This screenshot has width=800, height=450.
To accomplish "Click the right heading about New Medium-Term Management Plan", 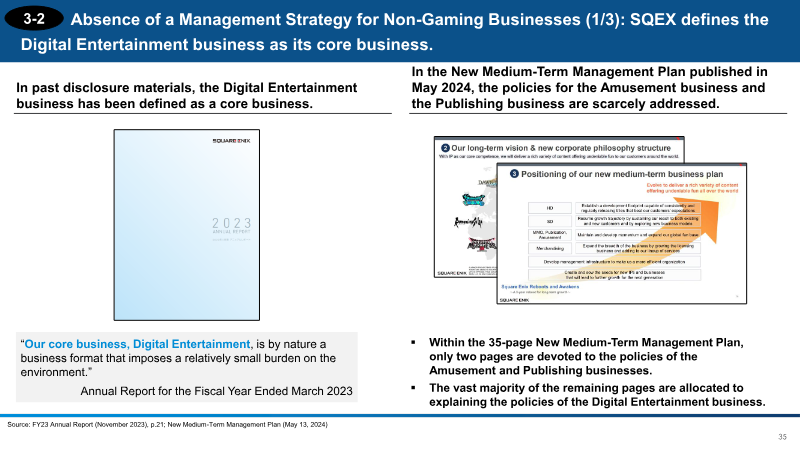I will point(589,88).
